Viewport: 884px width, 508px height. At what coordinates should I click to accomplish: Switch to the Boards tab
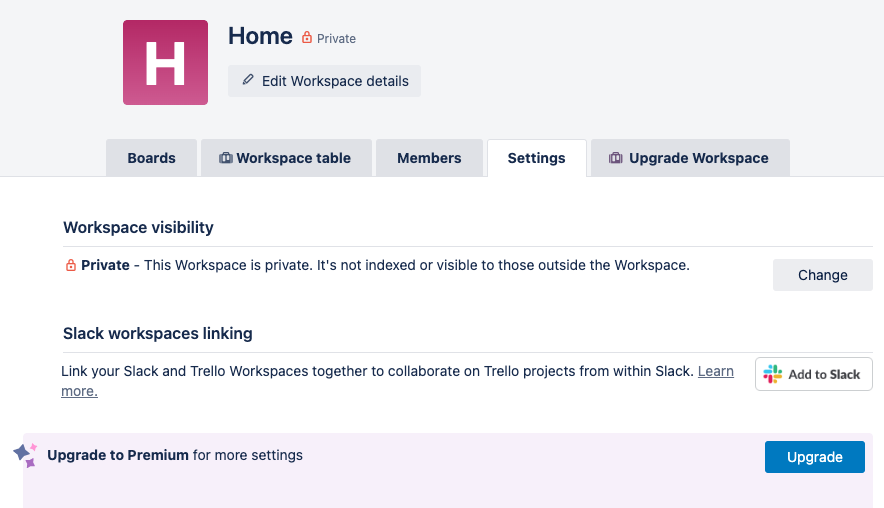click(151, 158)
